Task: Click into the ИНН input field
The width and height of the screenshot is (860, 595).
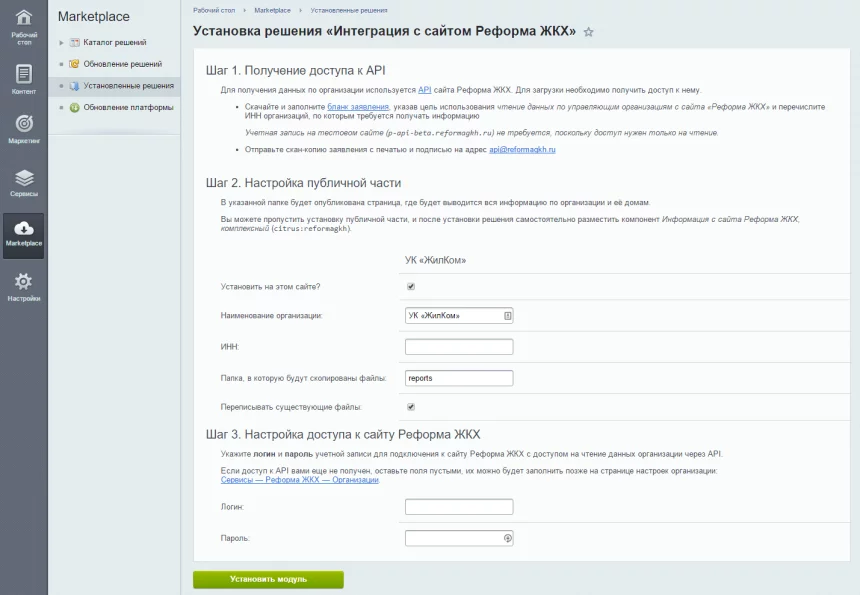Action: point(459,347)
